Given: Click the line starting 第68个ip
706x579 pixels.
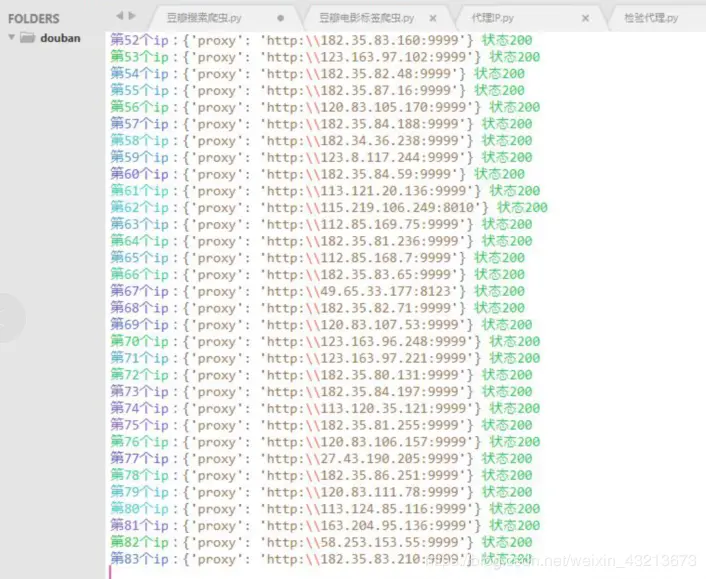Looking at the screenshot, I should 317,308.
